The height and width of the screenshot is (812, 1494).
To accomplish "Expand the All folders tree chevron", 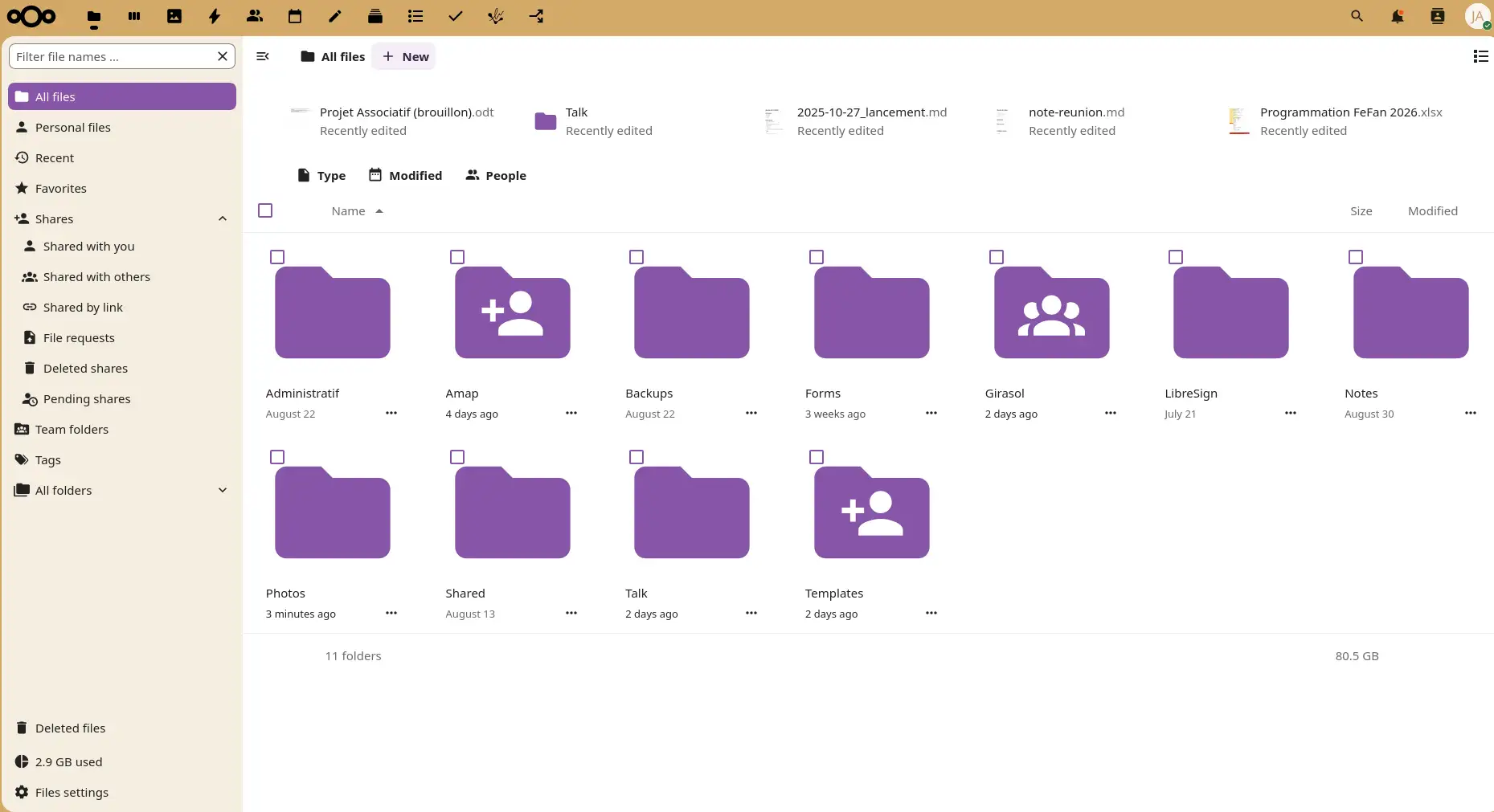I will tap(223, 491).
